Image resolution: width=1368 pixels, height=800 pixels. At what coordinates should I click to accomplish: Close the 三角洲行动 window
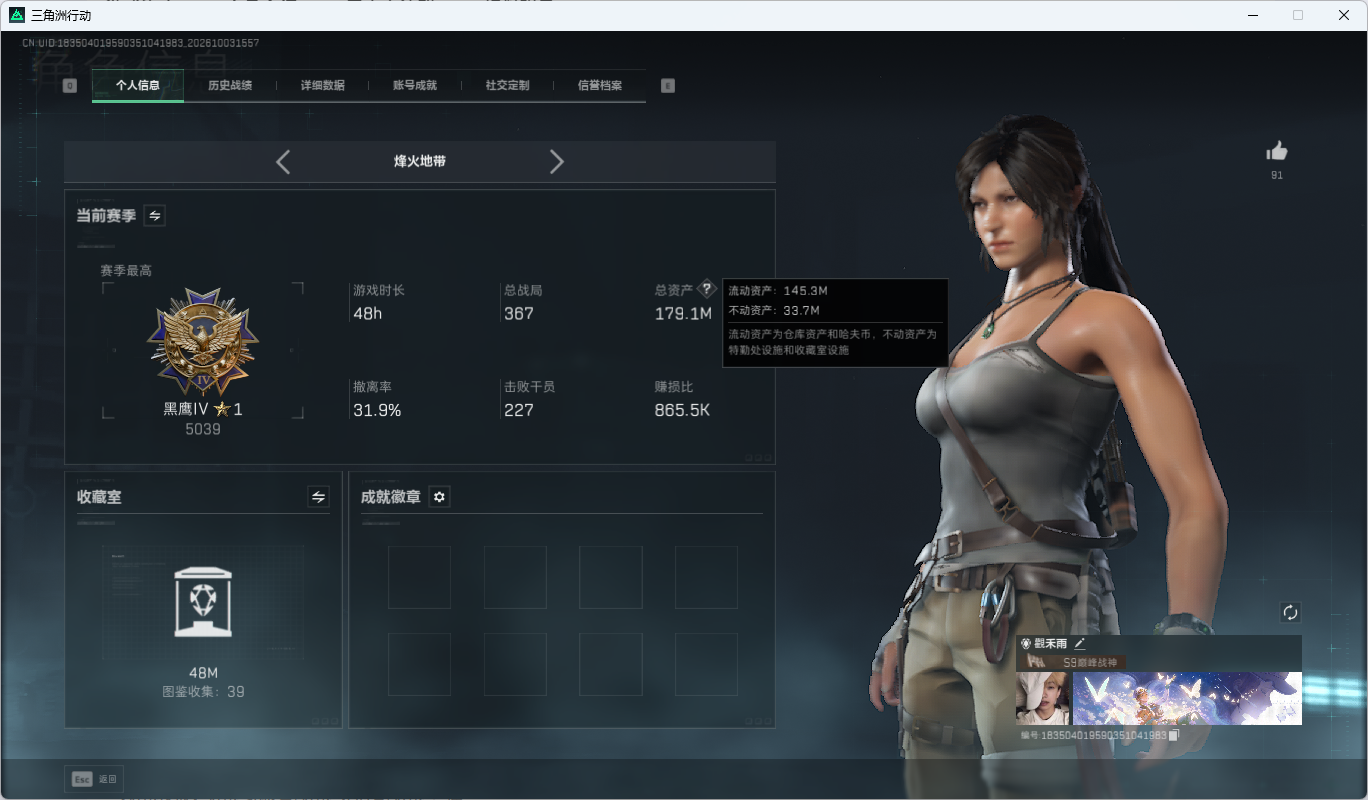pyautogui.click(x=1343, y=15)
